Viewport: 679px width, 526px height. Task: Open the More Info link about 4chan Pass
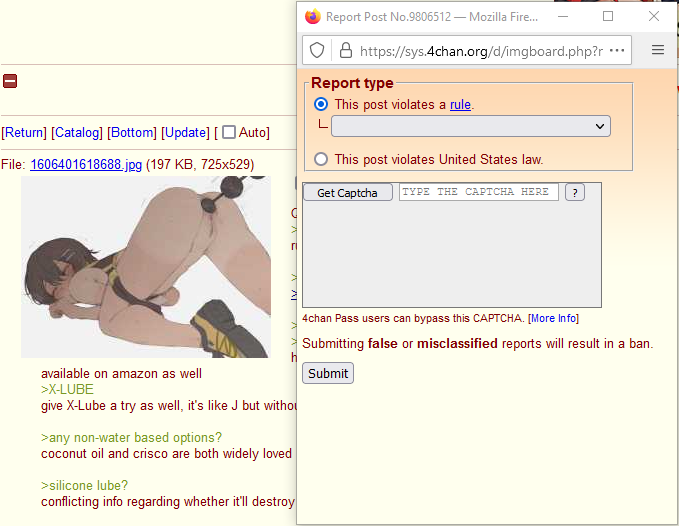coord(553,318)
